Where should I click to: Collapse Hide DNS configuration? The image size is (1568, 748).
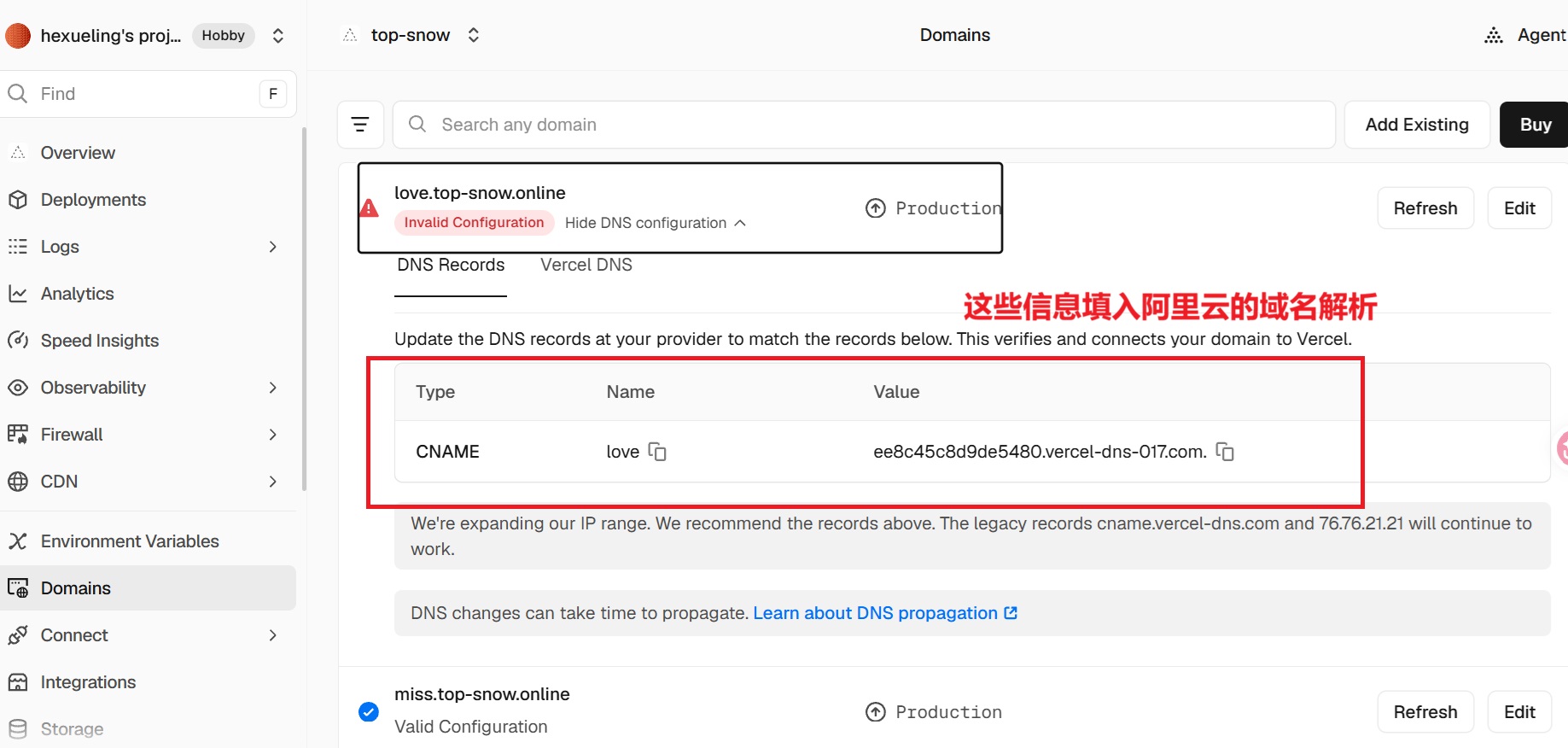[656, 223]
